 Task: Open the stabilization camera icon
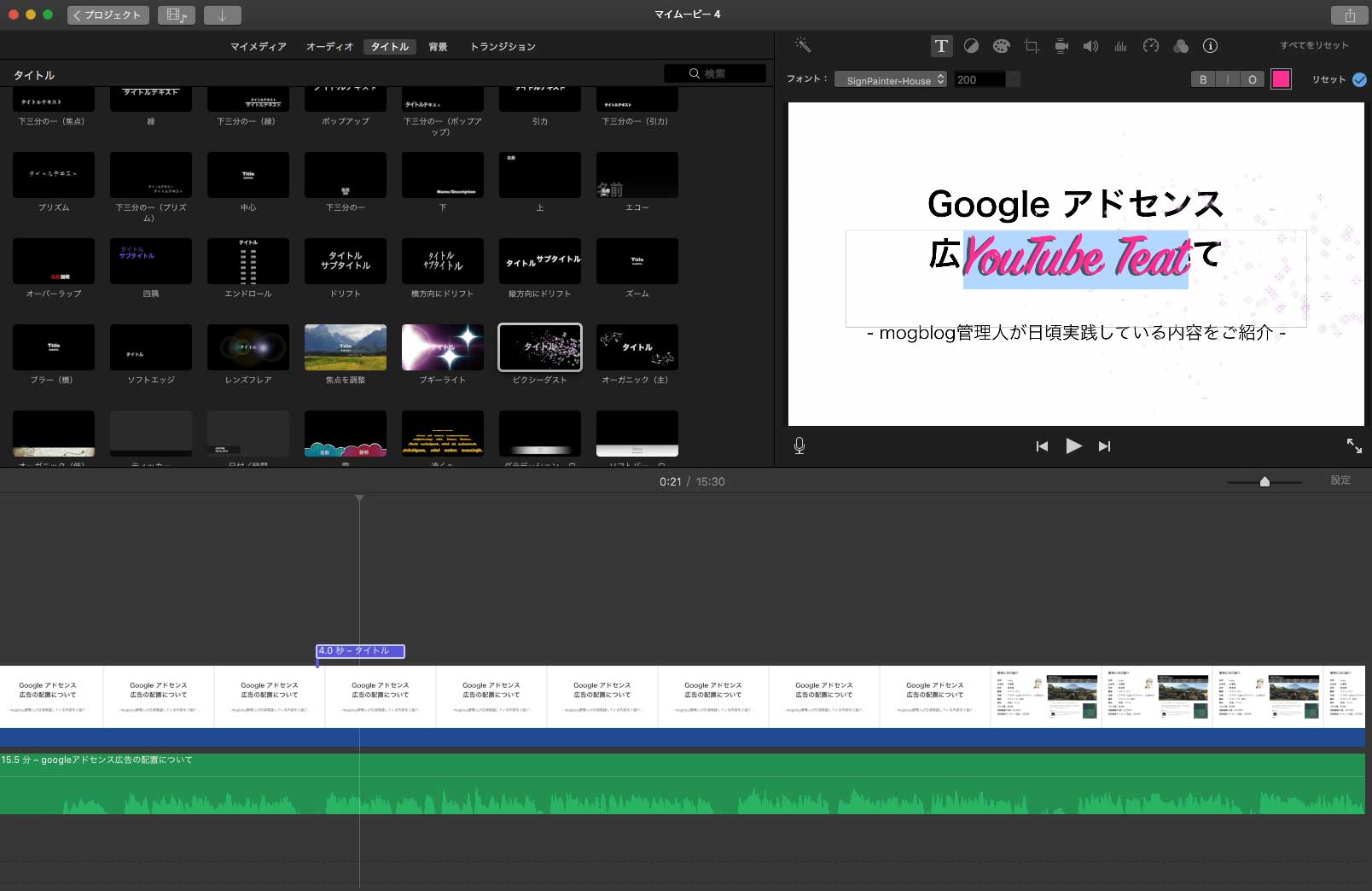pos(1061,46)
